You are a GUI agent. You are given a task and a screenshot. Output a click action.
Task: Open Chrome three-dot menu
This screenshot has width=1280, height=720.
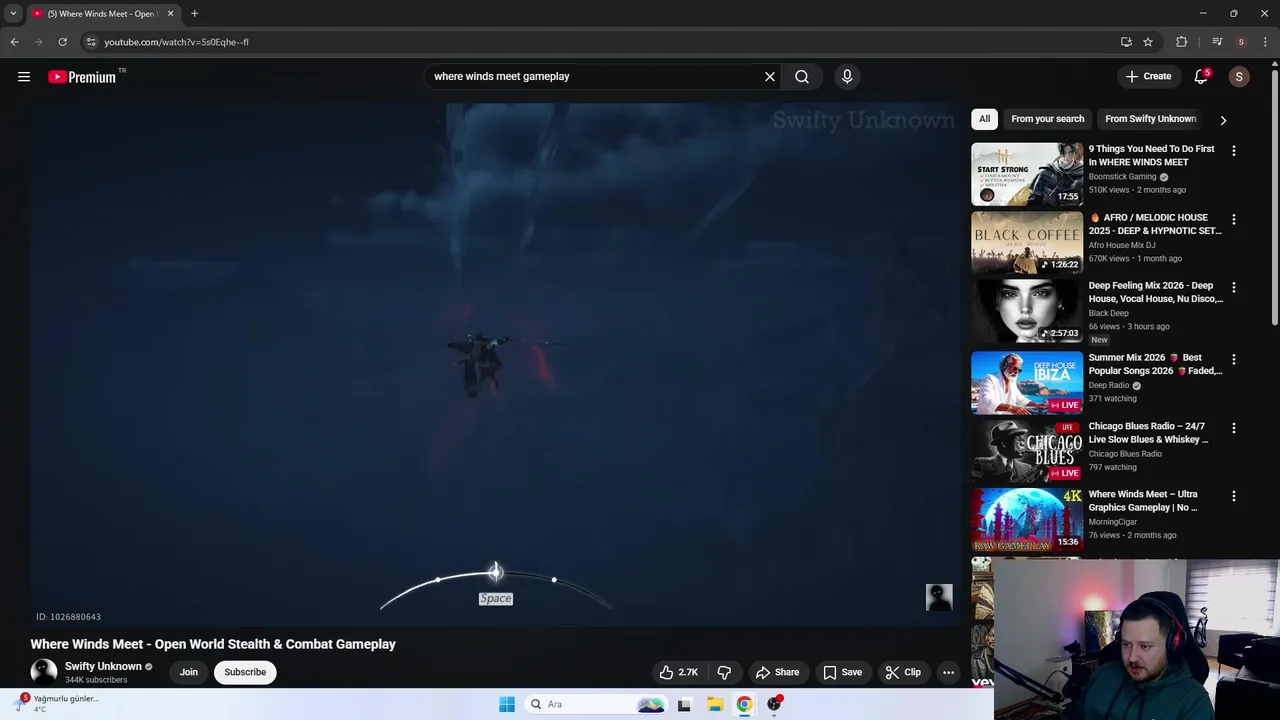click(x=1265, y=42)
